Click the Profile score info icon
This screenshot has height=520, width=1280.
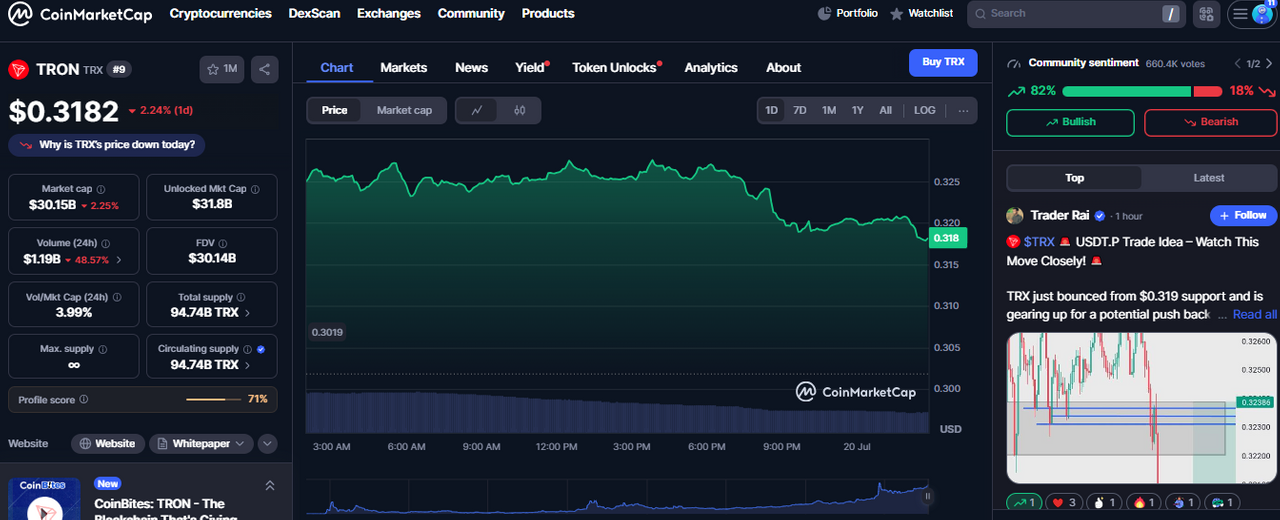coord(84,399)
